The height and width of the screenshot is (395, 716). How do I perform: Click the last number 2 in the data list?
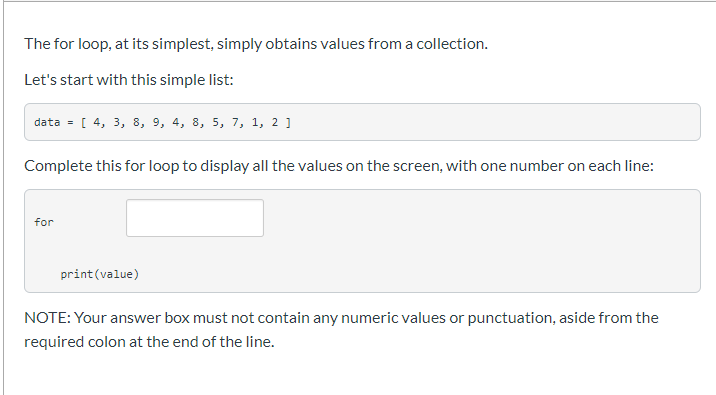[x=274, y=122]
